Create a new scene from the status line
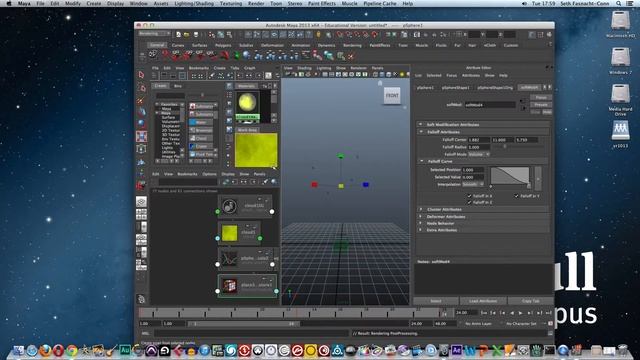The width and height of the screenshot is (640, 360). (x=178, y=35)
